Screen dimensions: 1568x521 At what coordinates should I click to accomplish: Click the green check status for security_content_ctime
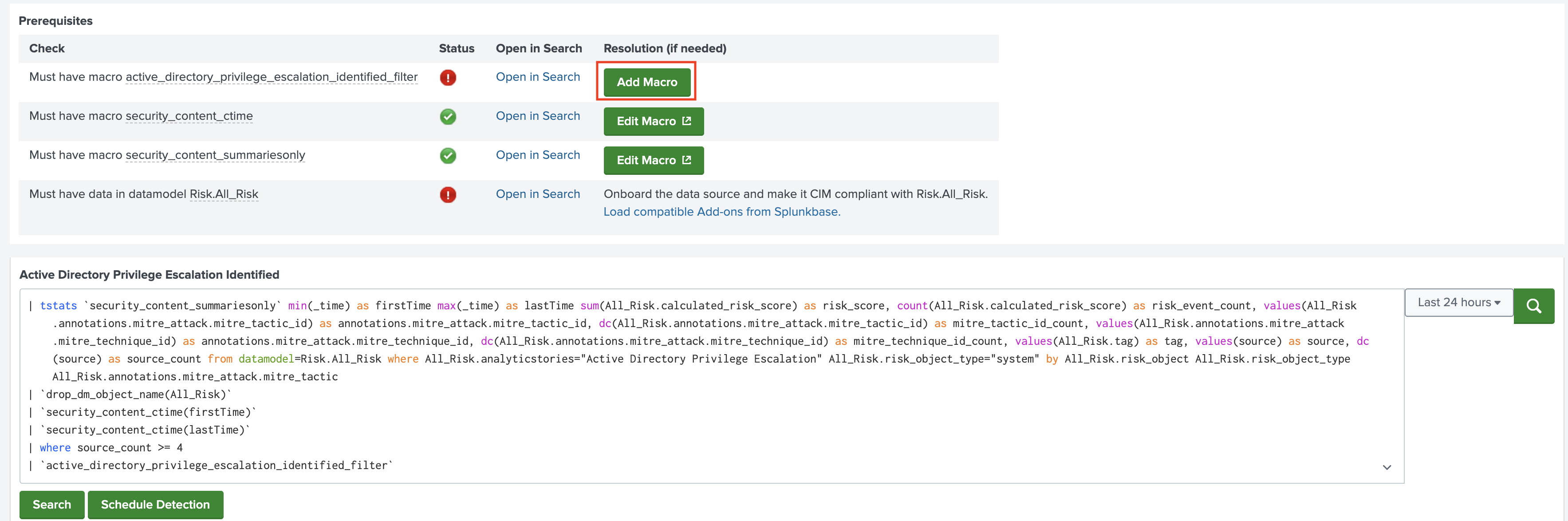[447, 116]
